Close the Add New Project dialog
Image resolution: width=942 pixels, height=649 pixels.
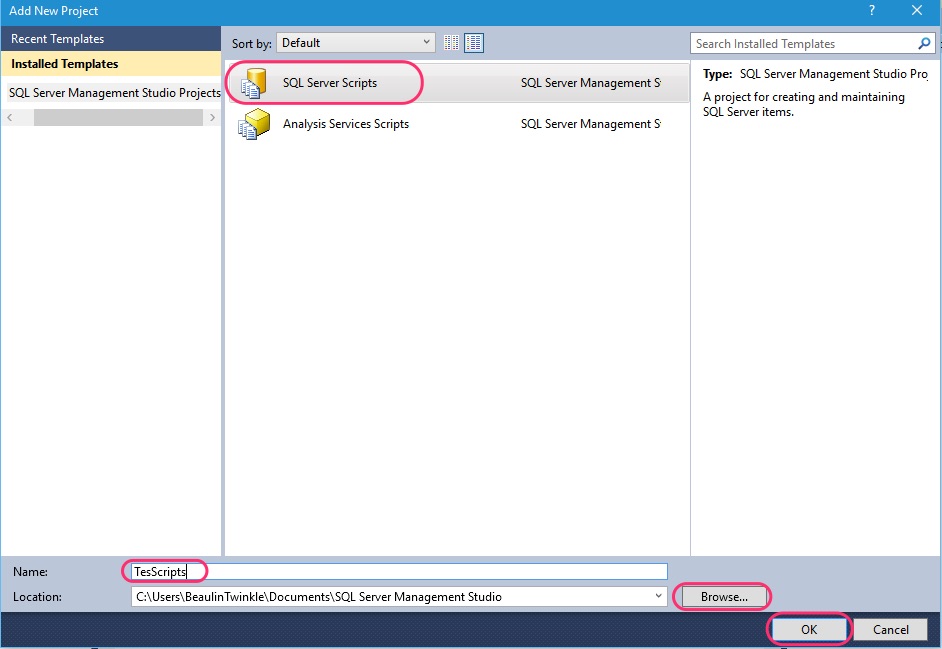[917, 10]
